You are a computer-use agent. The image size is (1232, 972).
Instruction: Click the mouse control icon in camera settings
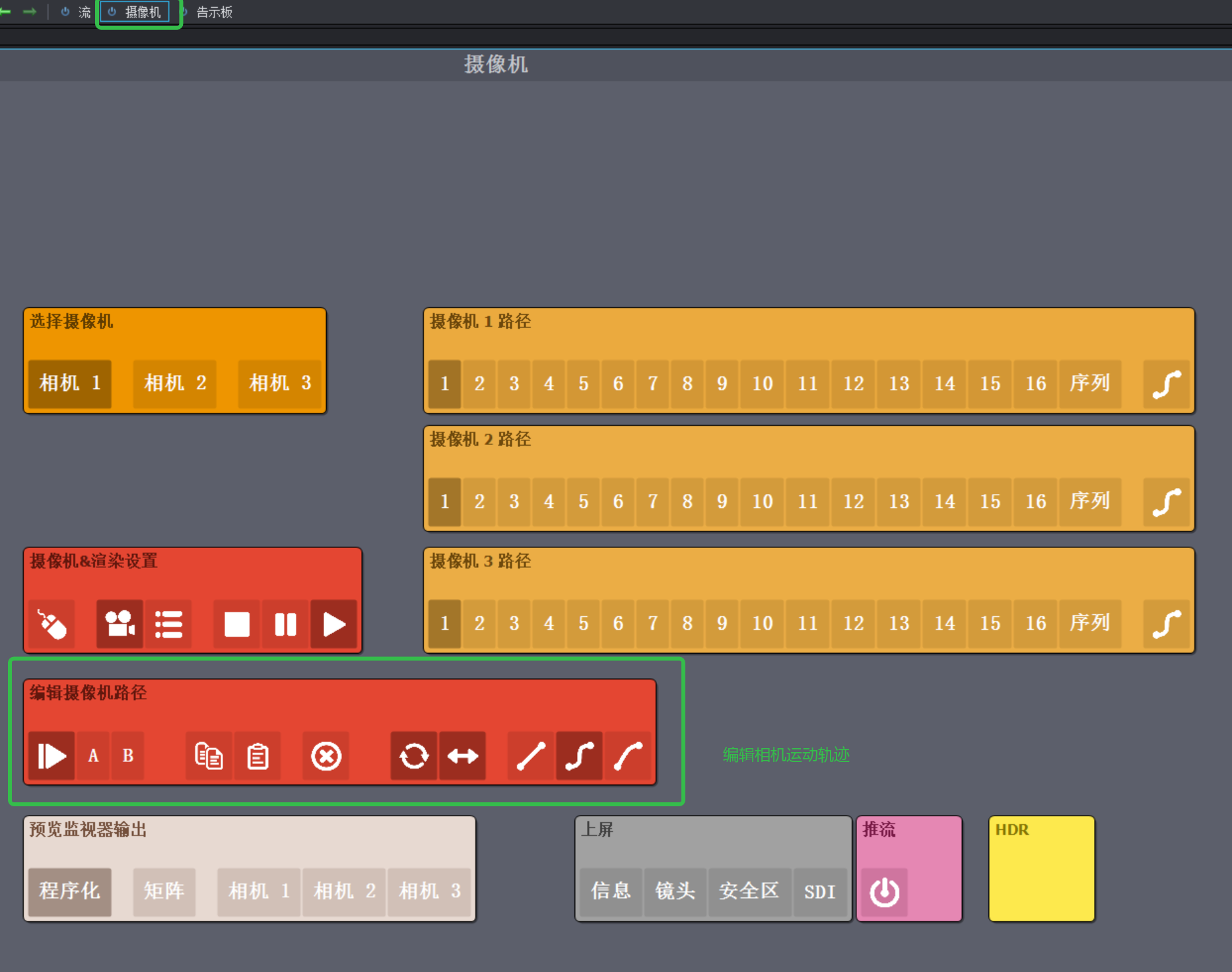[x=51, y=624]
